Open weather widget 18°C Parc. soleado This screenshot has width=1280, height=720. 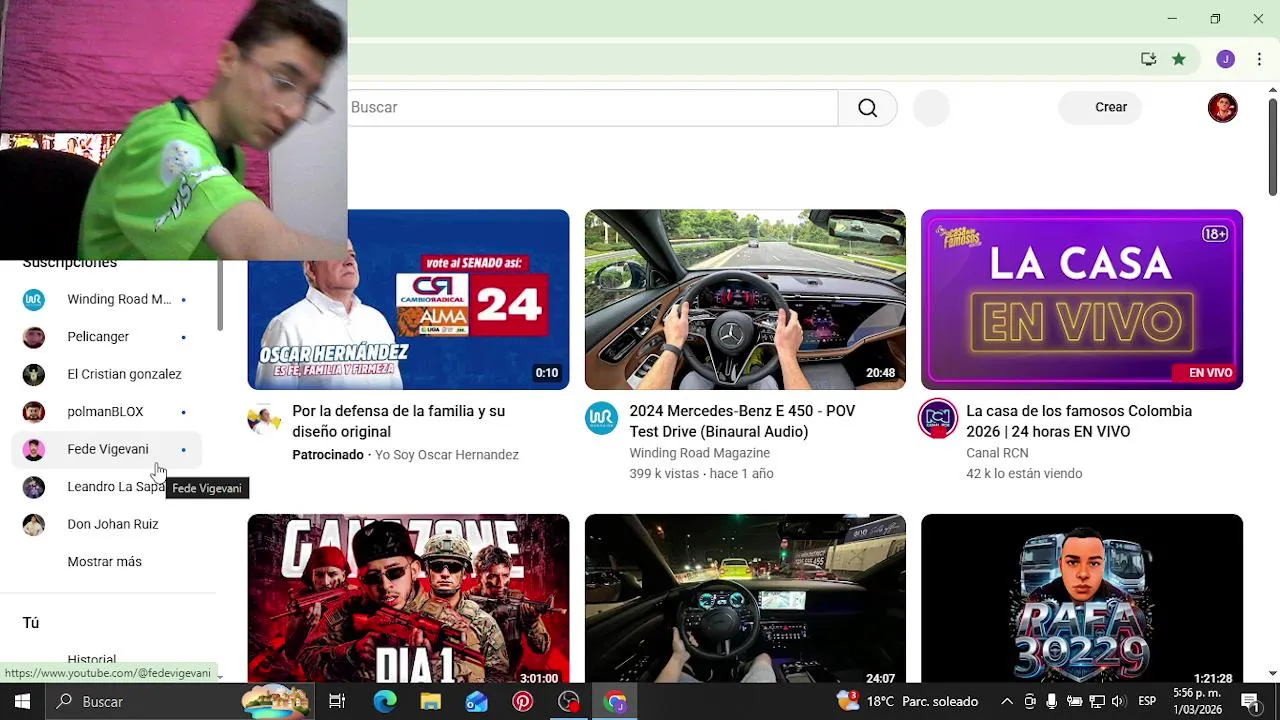908,702
